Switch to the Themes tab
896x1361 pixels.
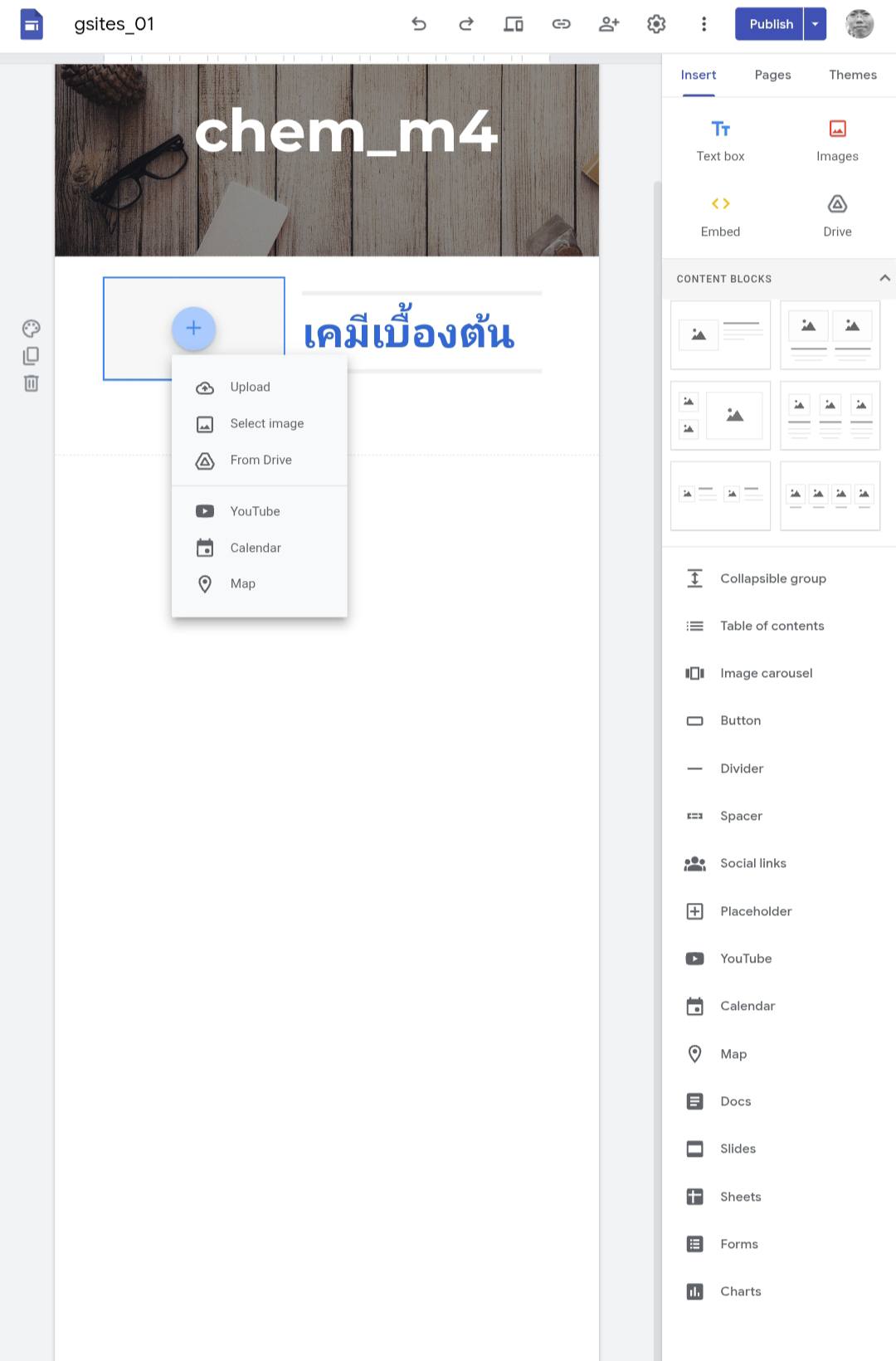(x=852, y=75)
